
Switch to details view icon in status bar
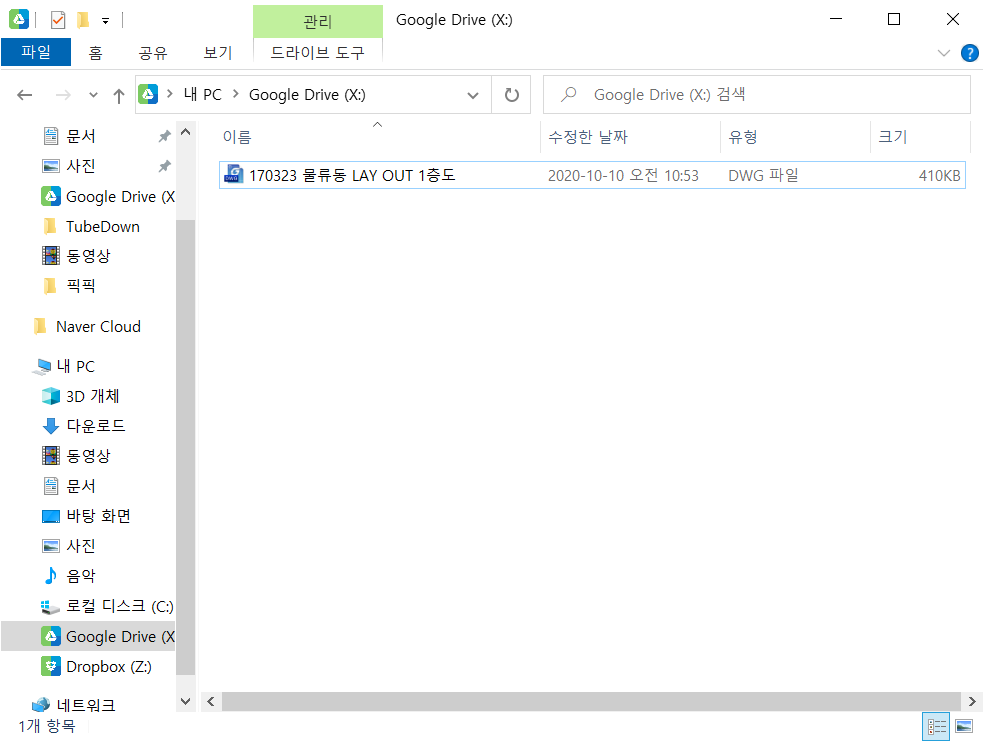coord(936,726)
